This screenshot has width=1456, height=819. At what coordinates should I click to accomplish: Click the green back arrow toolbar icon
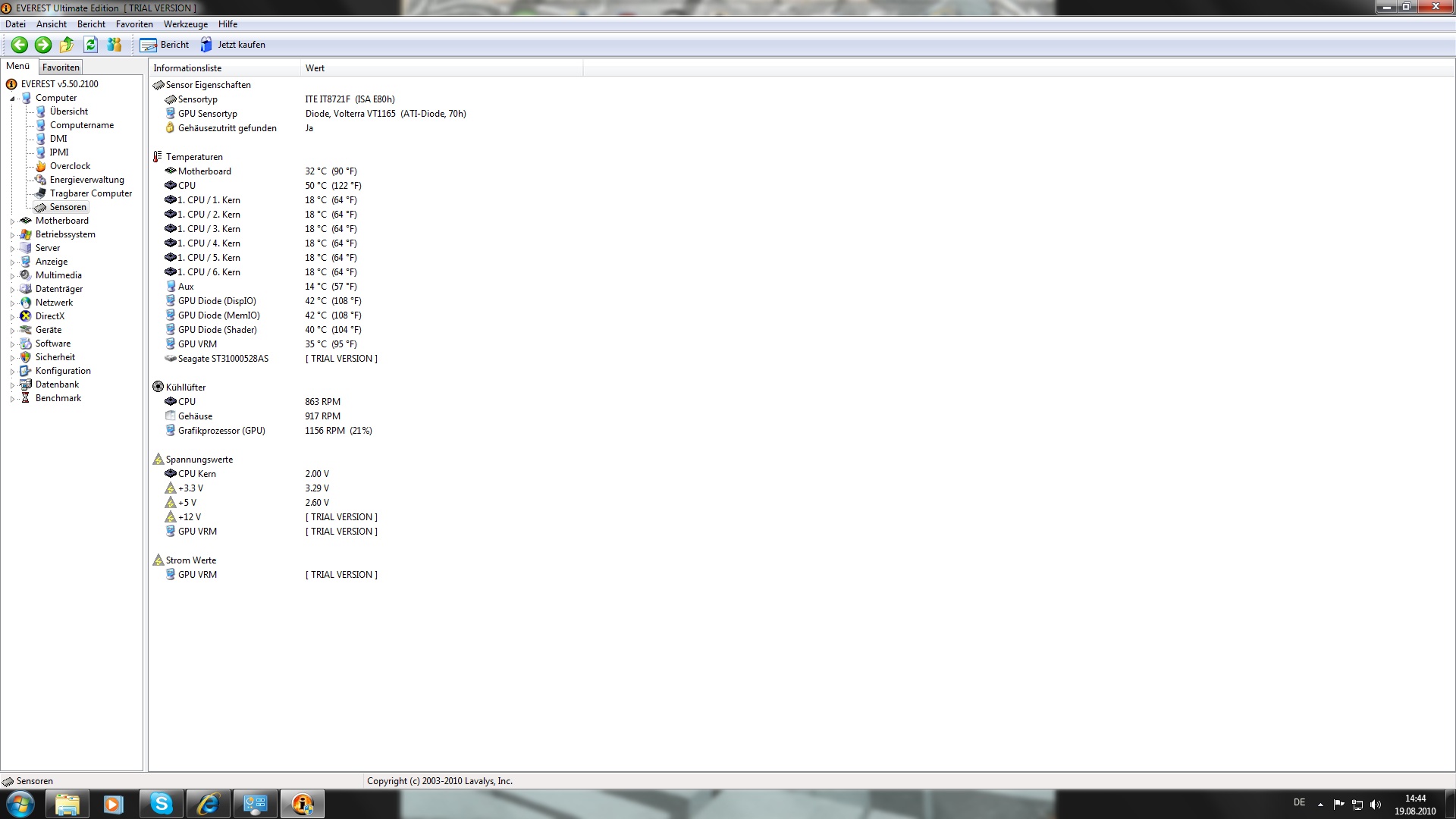tap(20, 45)
